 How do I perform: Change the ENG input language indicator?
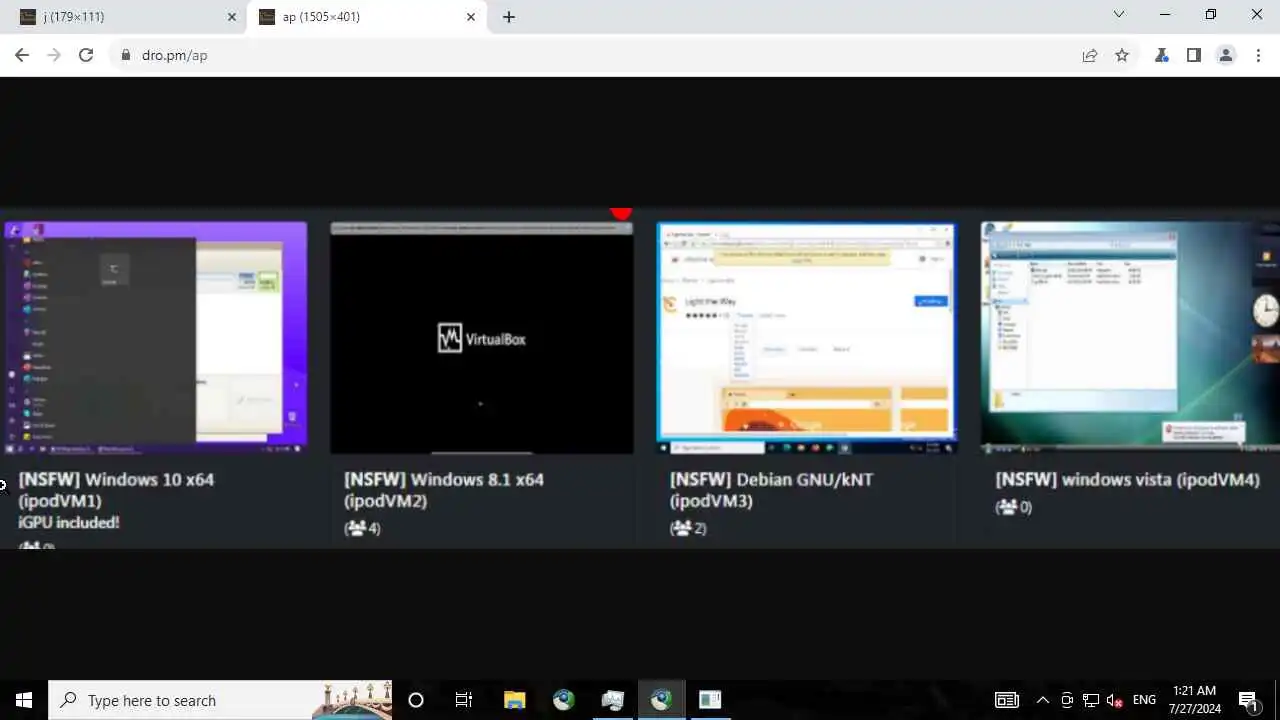pyautogui.click(x=1145, y=700)
